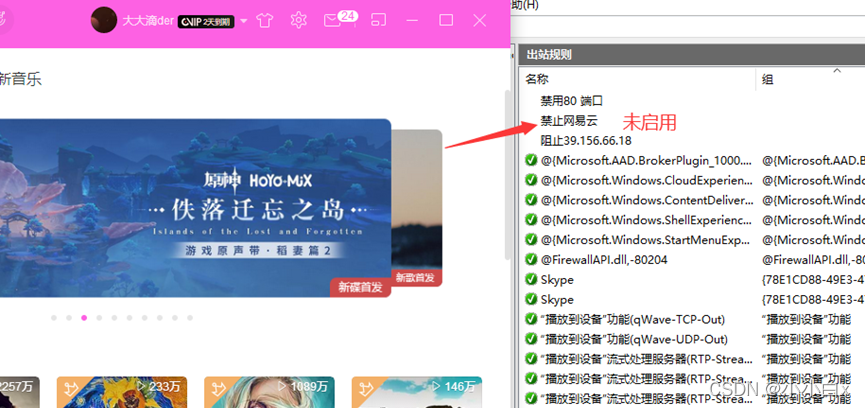
Task: Open NetEase settings gear icon
Action: click(298, 21)
